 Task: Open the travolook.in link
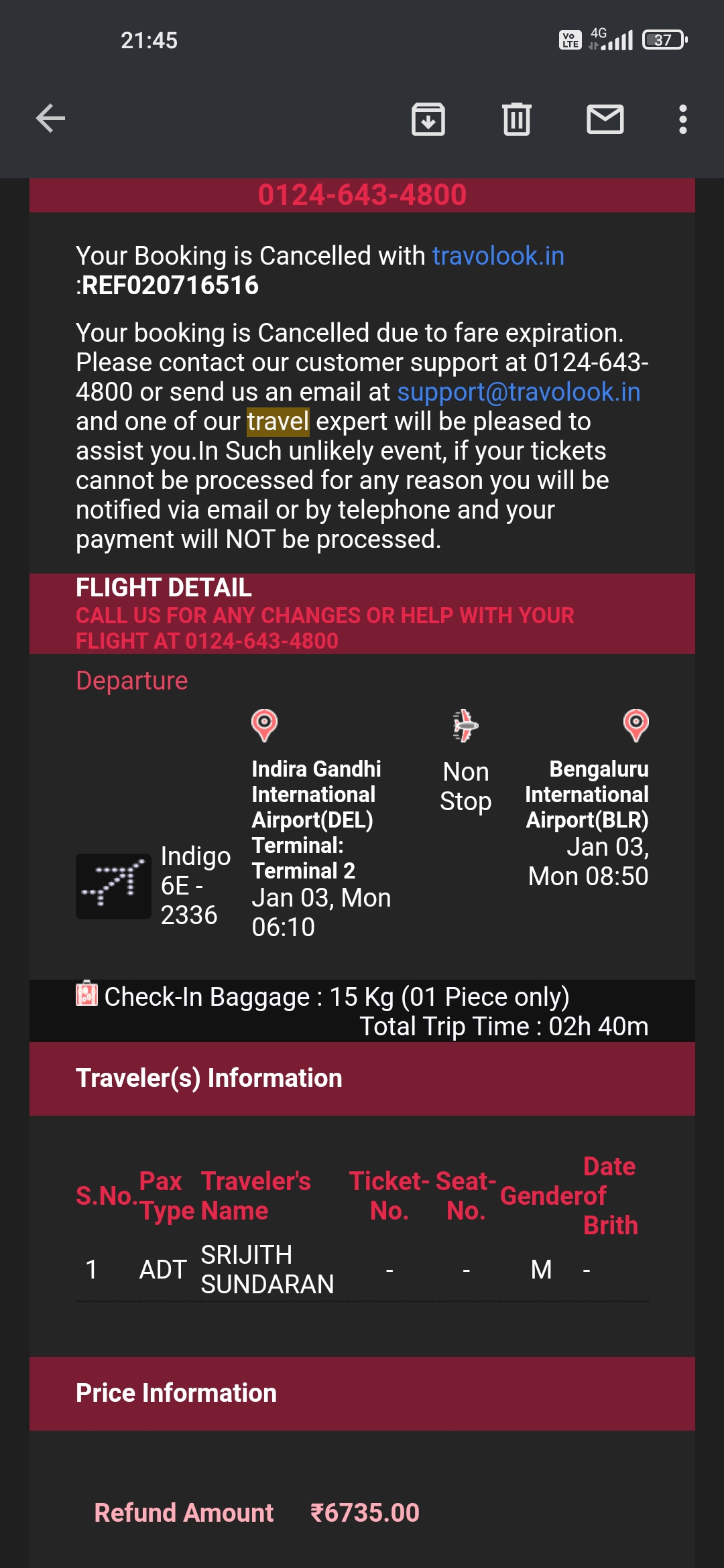[498, 256]
